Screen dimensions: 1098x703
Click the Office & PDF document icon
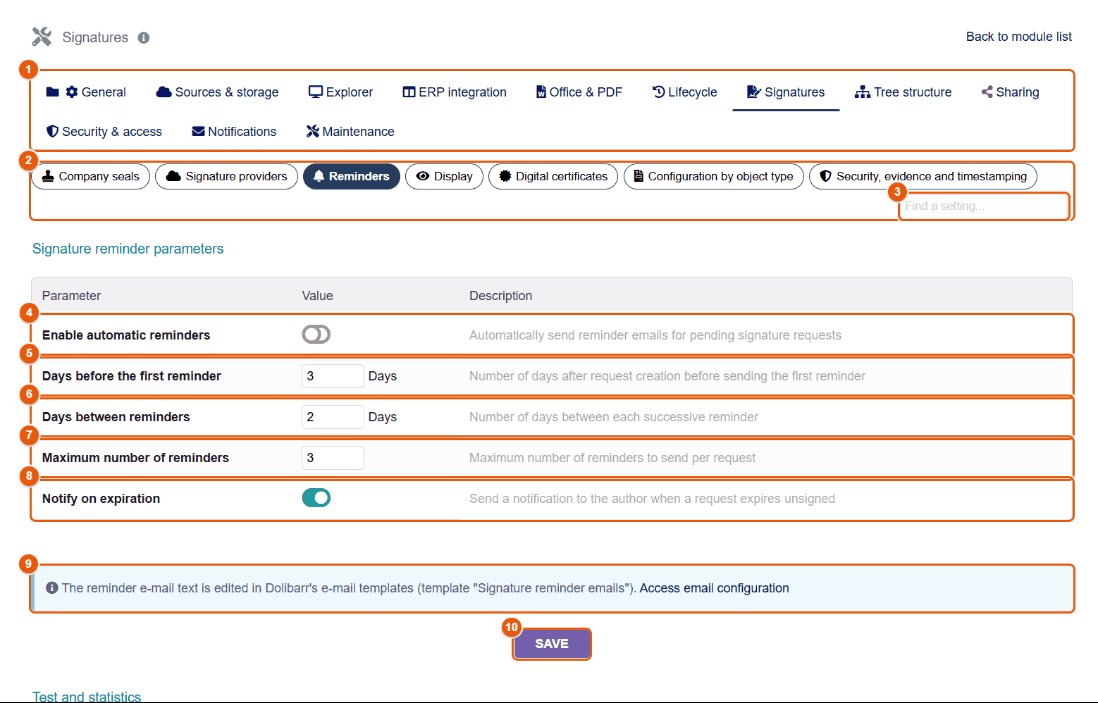[541, 92]
